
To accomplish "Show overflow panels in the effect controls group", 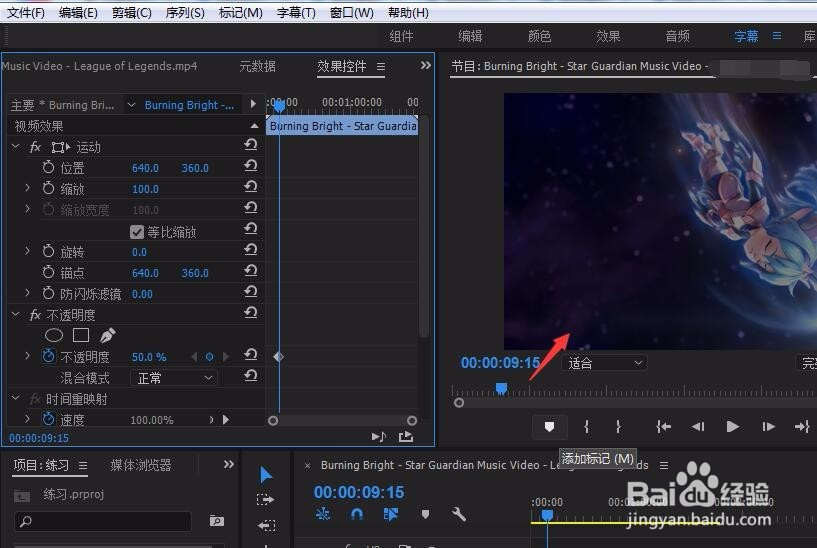I will (x=426, y=65).
